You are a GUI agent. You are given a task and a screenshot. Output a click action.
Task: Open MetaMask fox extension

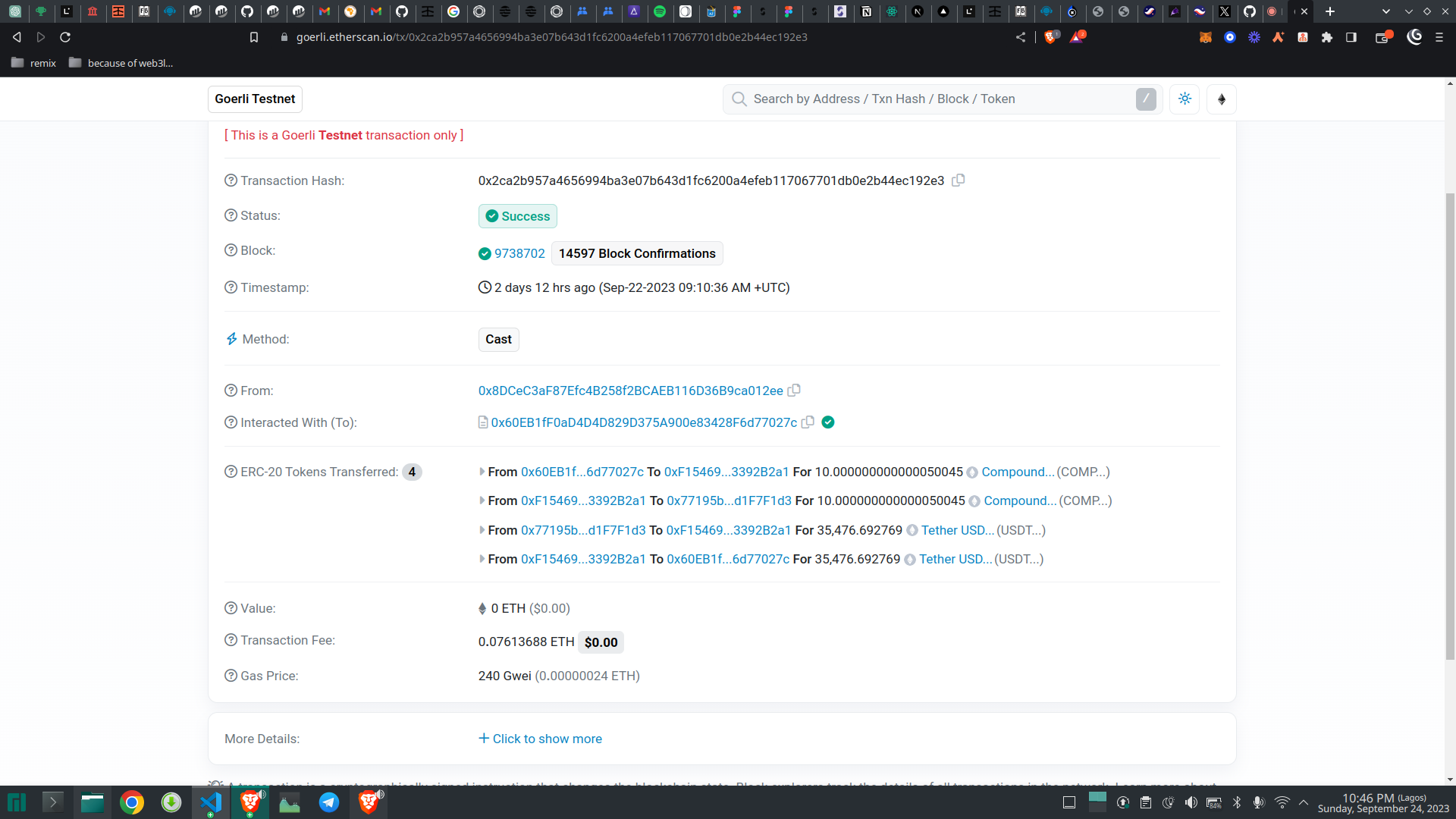1205,37
